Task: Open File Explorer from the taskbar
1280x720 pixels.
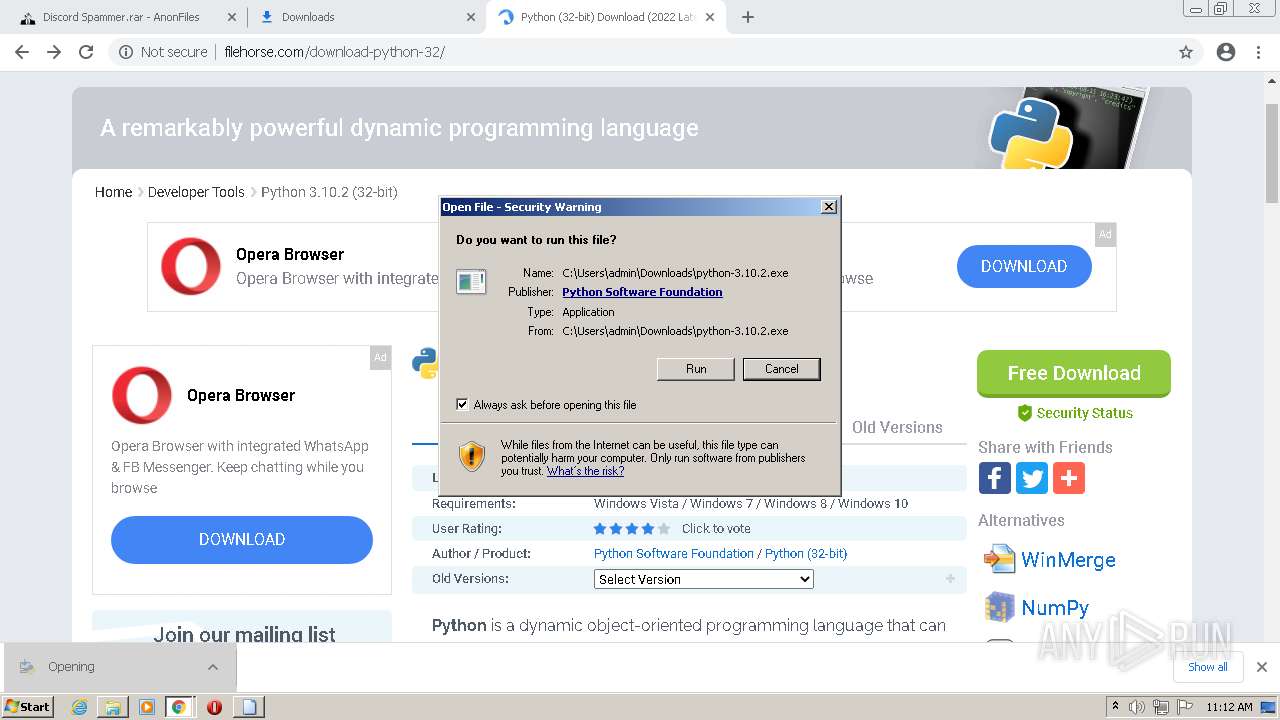Action: 113,707
